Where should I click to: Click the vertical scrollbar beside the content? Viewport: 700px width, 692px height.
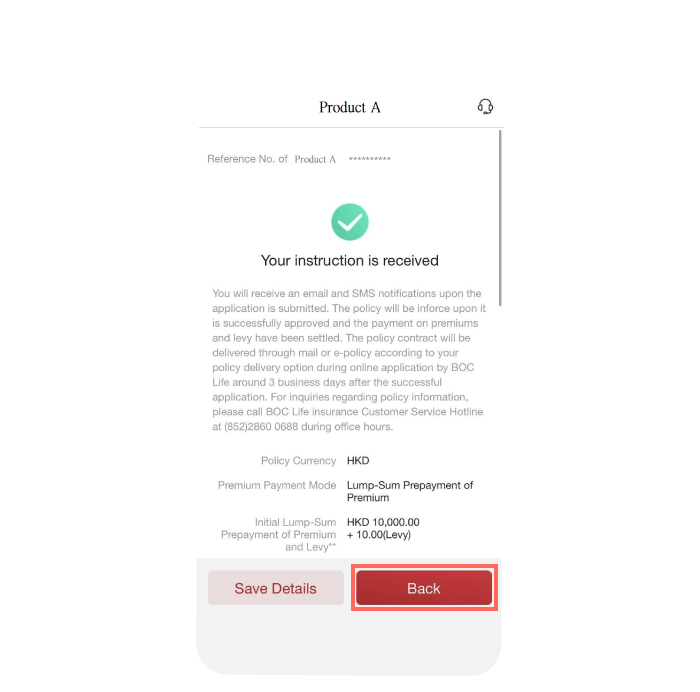[500, 218]
